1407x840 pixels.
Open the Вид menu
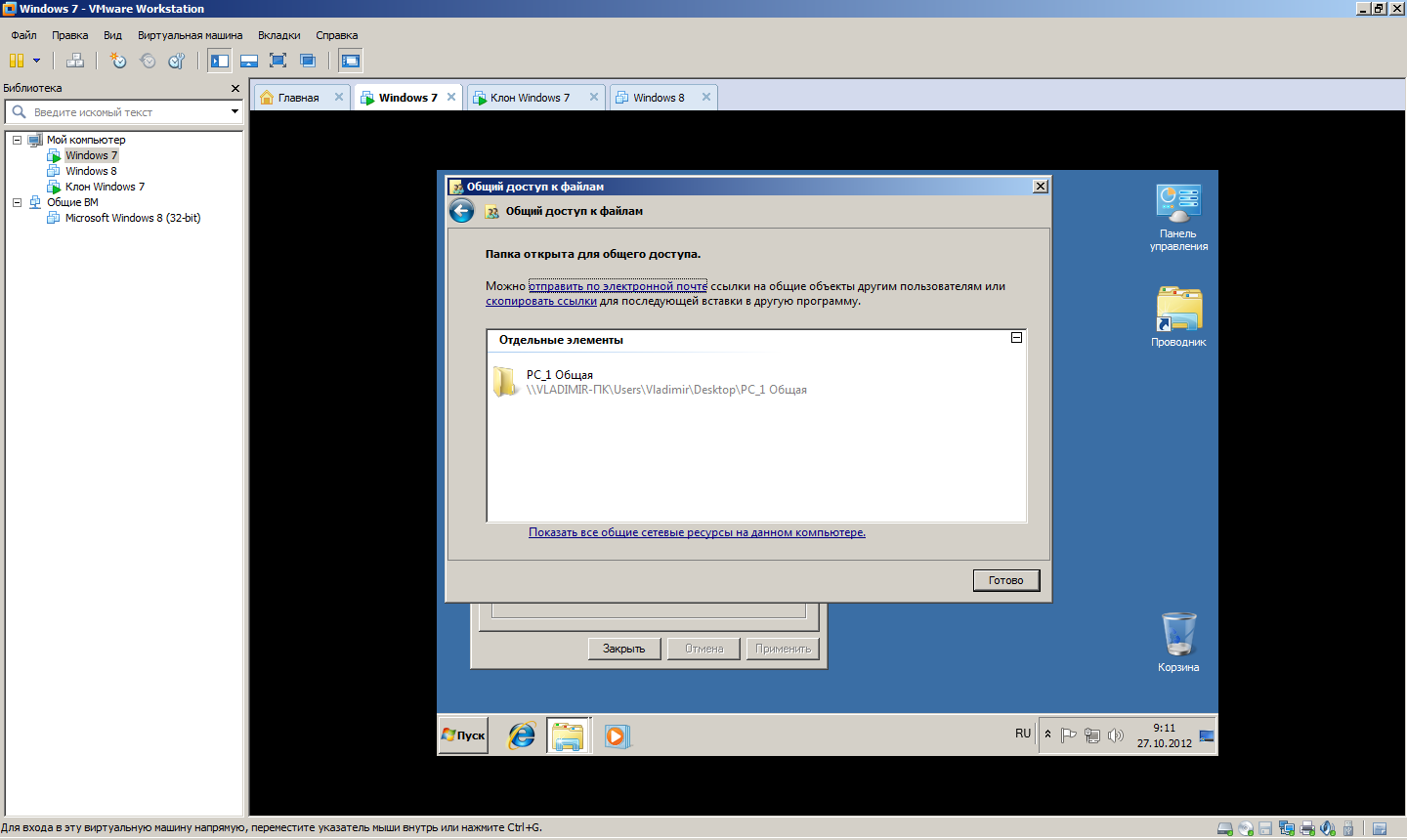click(x=112, y=35)
